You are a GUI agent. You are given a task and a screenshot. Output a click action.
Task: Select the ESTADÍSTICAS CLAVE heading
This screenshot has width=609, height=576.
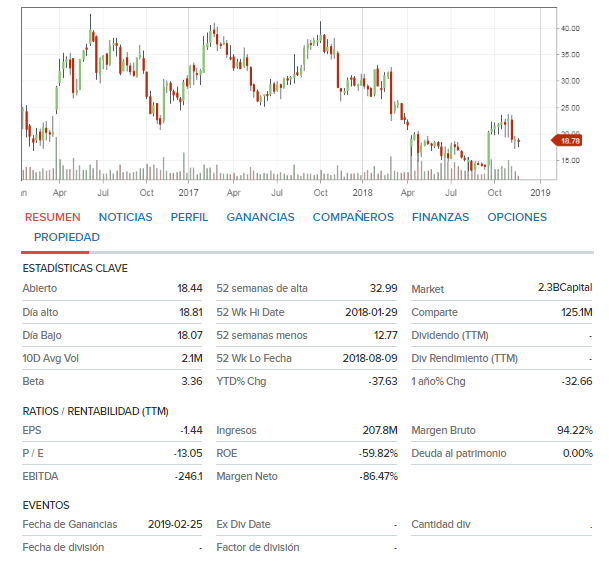75,268
